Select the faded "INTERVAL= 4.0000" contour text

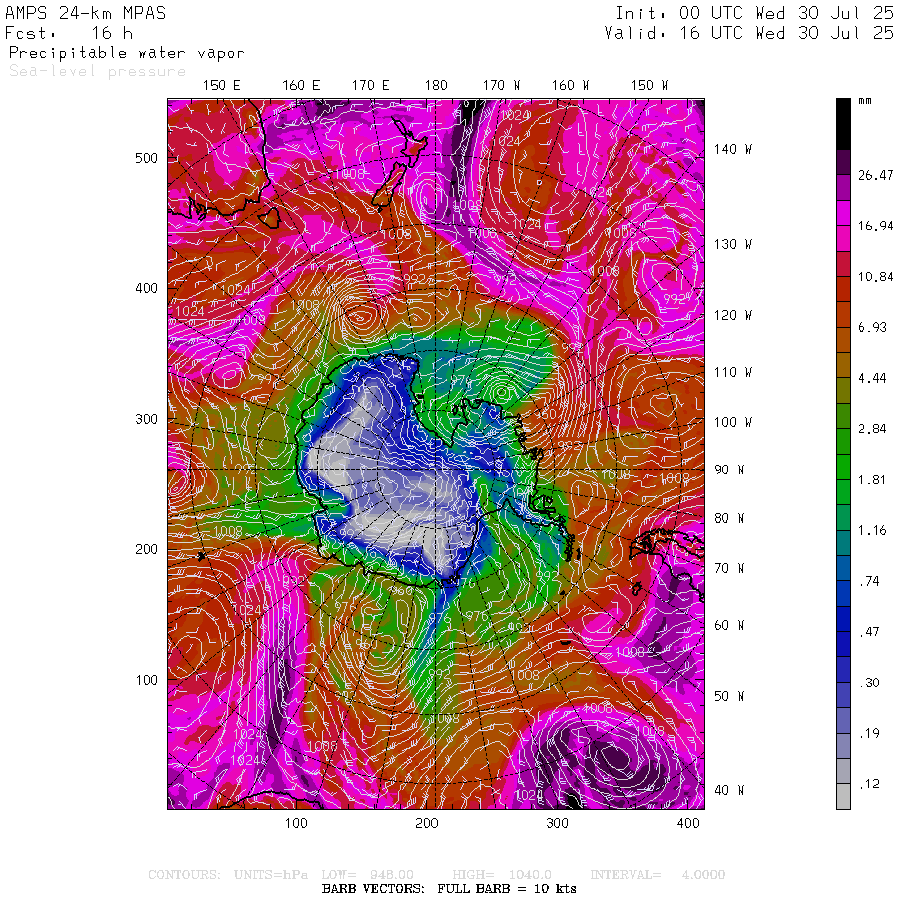tap(658, 875)
